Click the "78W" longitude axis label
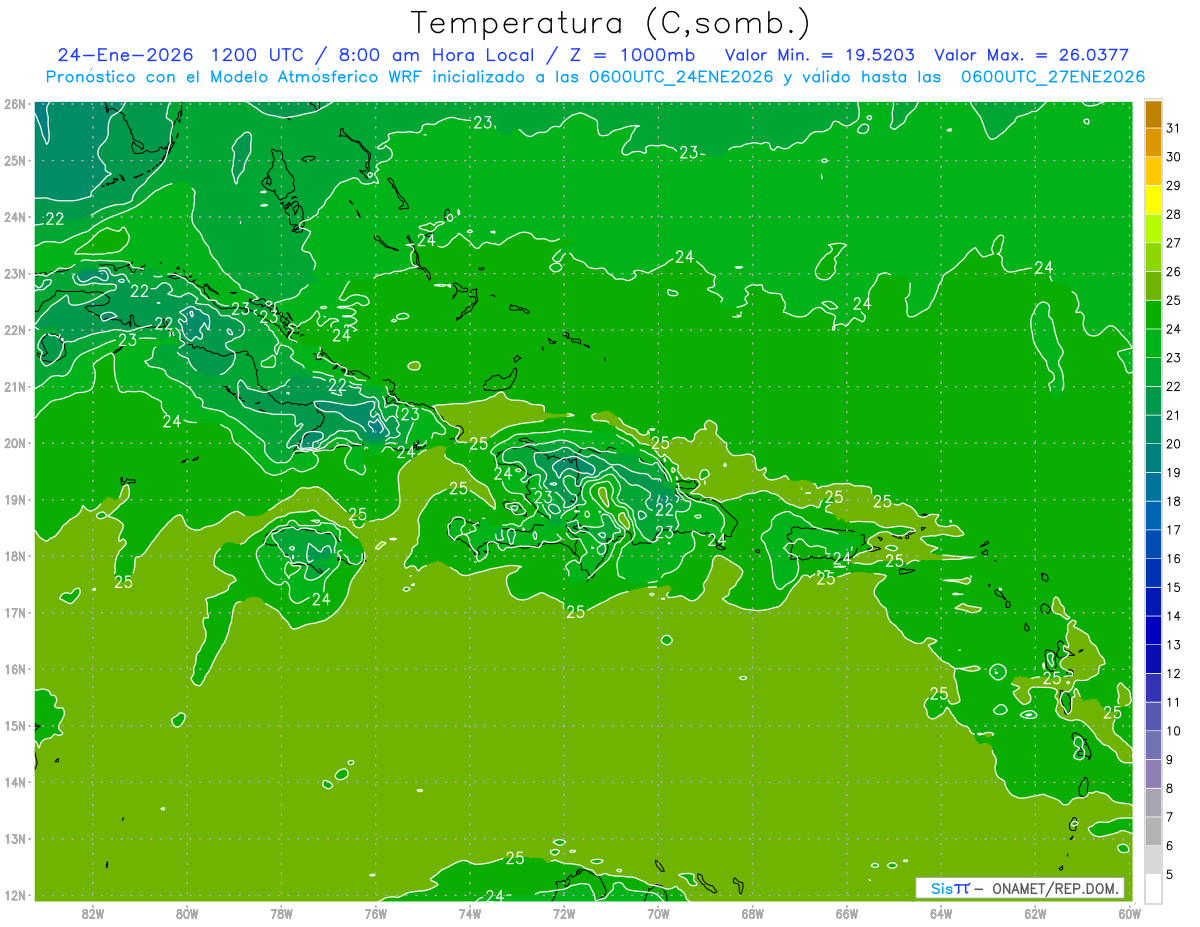Image resolution: width=1200 pixels, height=927 pixels. [x=281, y=913]
